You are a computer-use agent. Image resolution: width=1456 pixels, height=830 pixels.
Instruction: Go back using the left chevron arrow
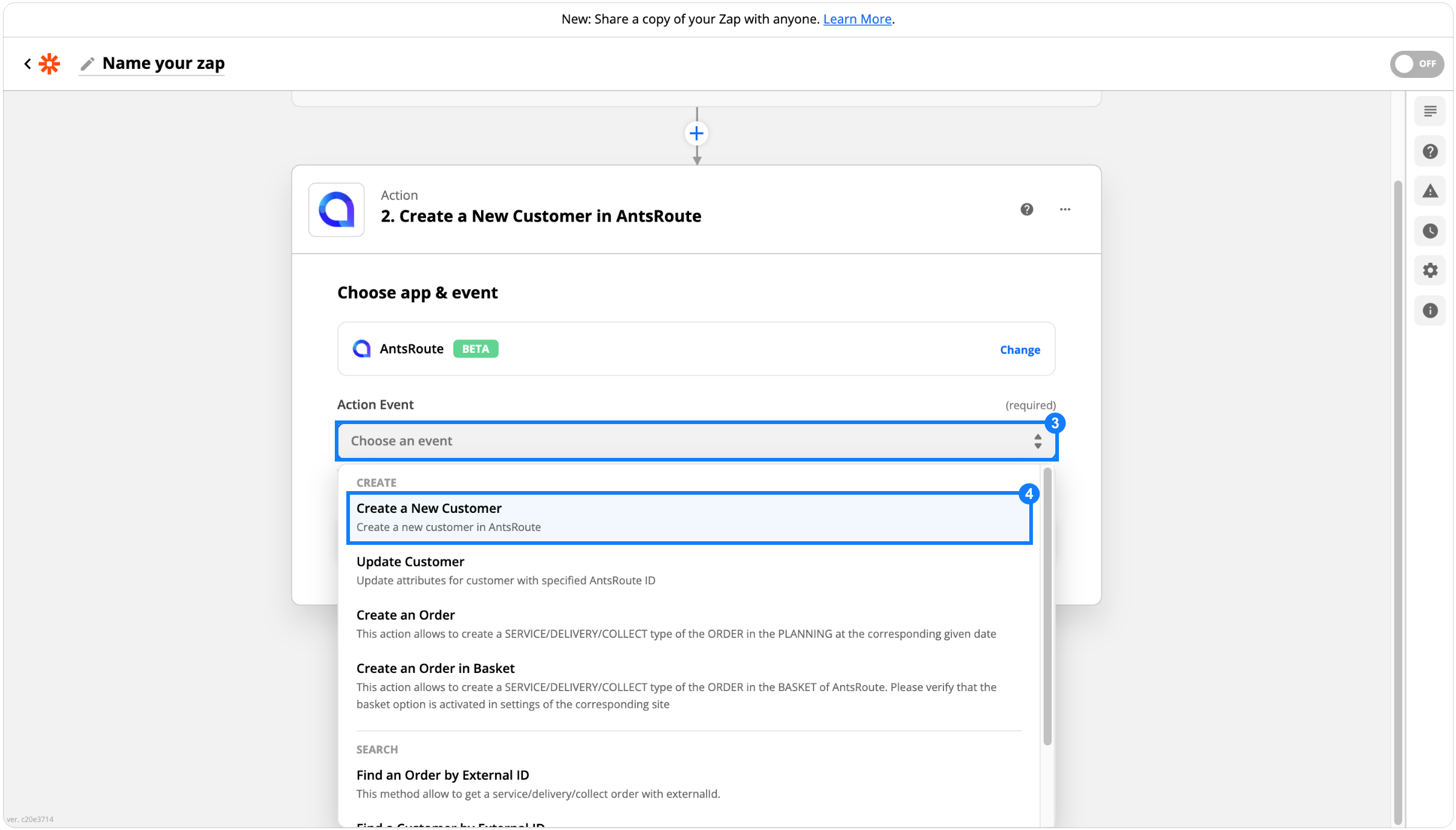(x=27, y=63)
